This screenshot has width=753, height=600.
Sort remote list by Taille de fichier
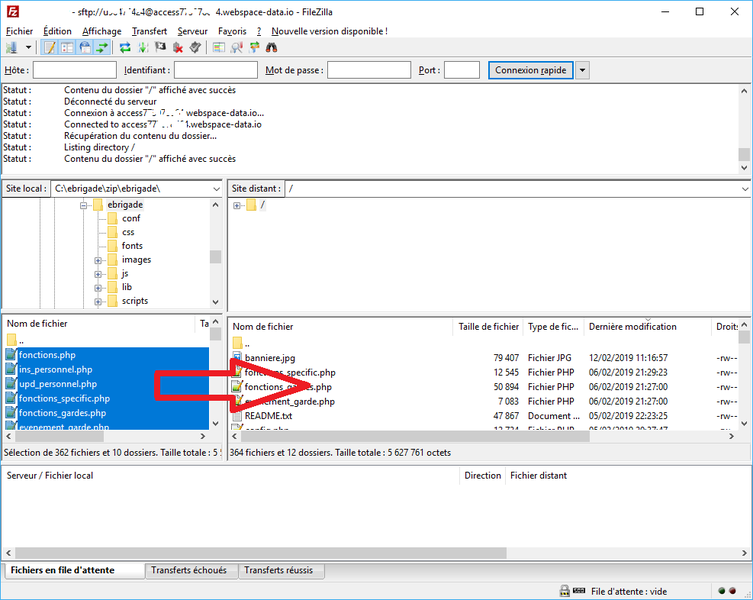488,327
